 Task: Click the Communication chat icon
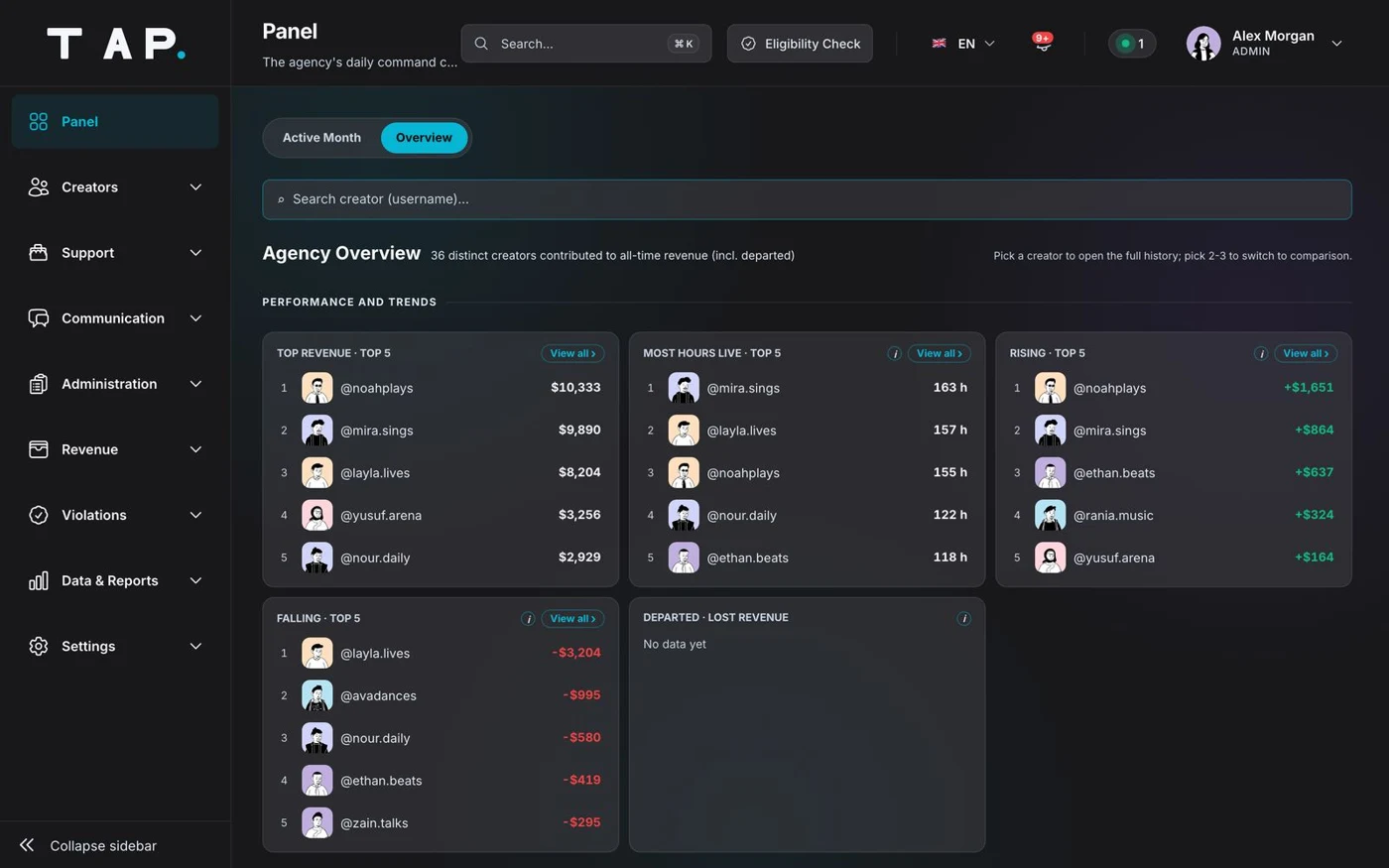(x=39, y=317)
